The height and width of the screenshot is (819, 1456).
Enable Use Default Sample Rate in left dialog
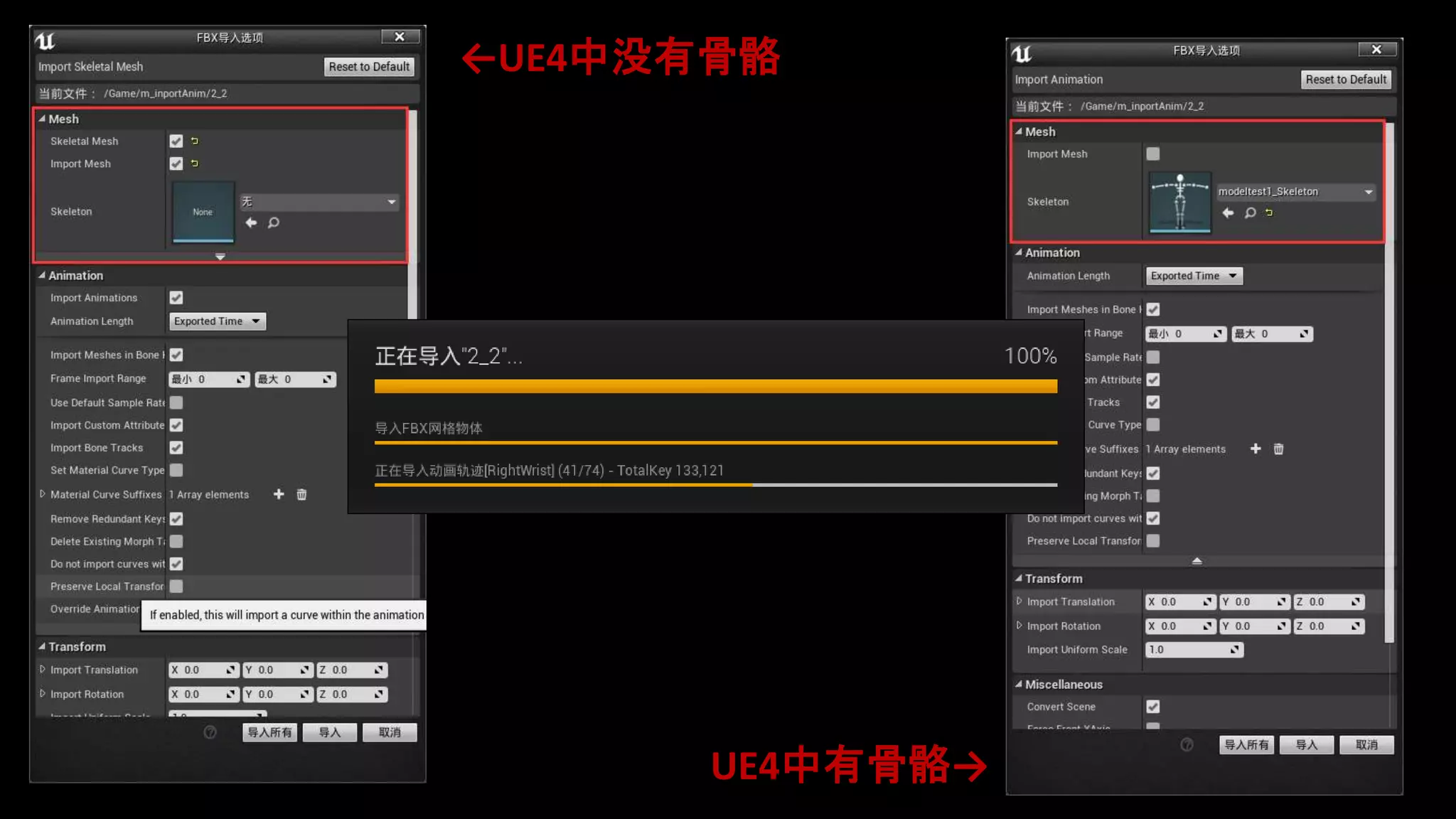pos(176,402)
